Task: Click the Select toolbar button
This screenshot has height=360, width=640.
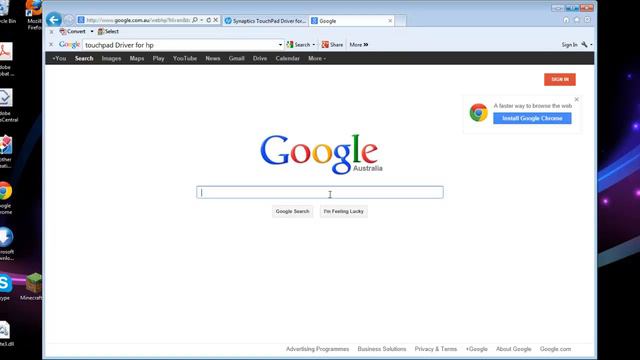Action: coord(108,31)
